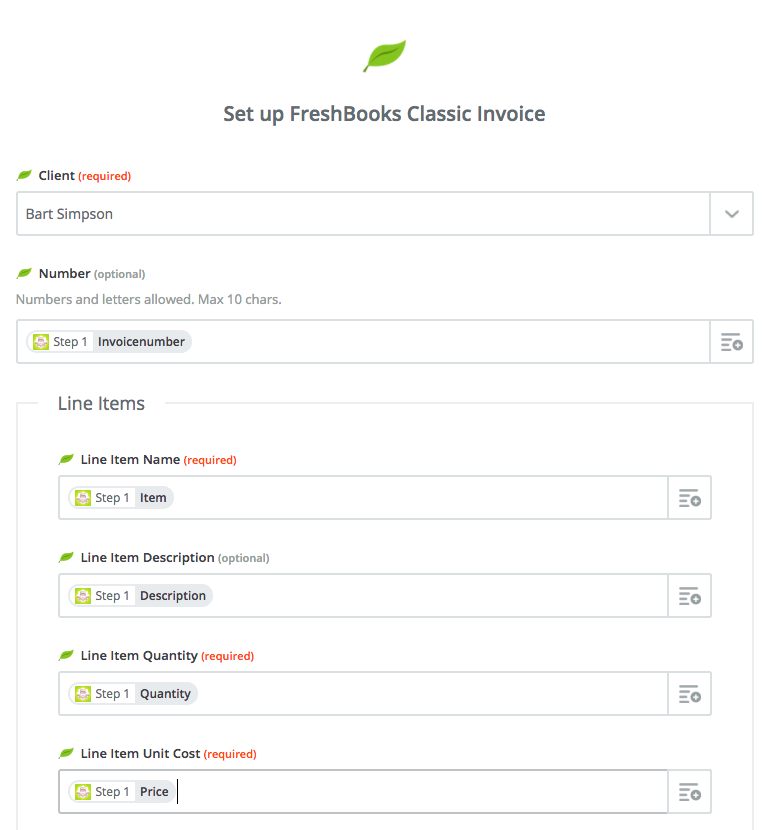Image resolution: width=770 pixels, height=830 pixels.
Task: Open the Bart Simpson client selector
Action: [363, 214]
